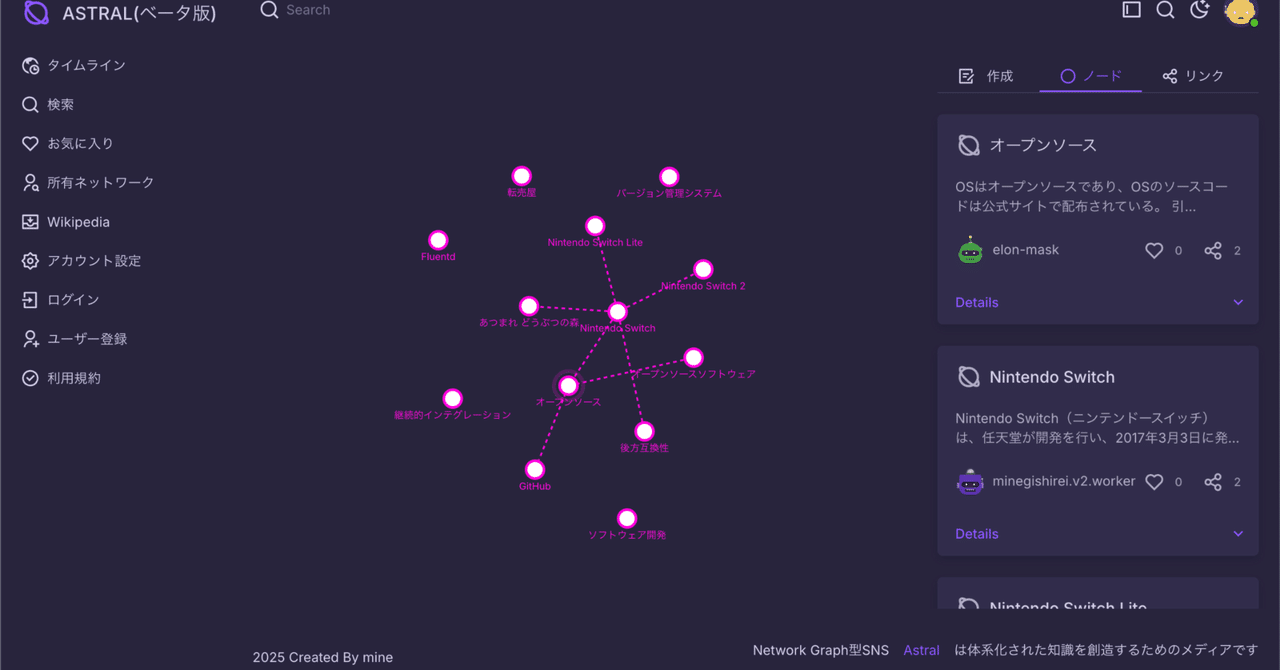Click the ASTRAL planet logo icon

click(x=36, y=13)
